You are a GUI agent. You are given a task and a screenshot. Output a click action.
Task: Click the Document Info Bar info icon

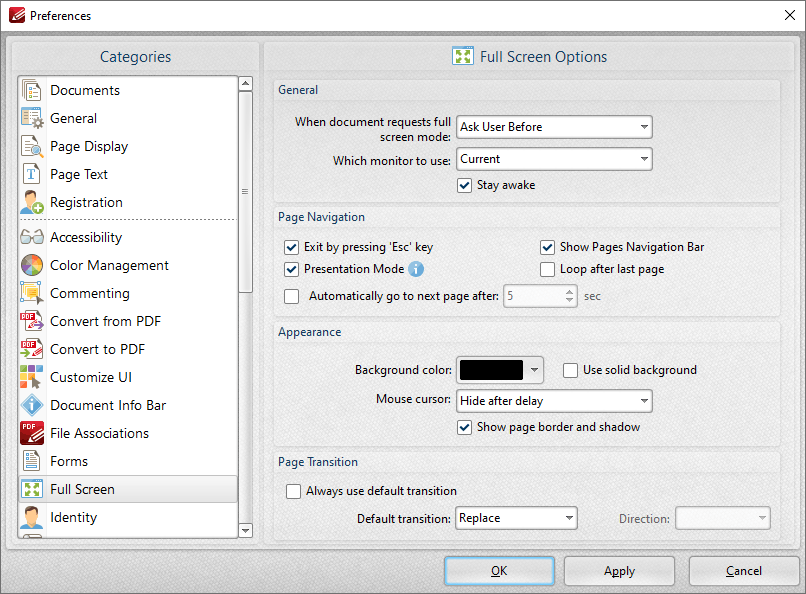coord(32,405)
